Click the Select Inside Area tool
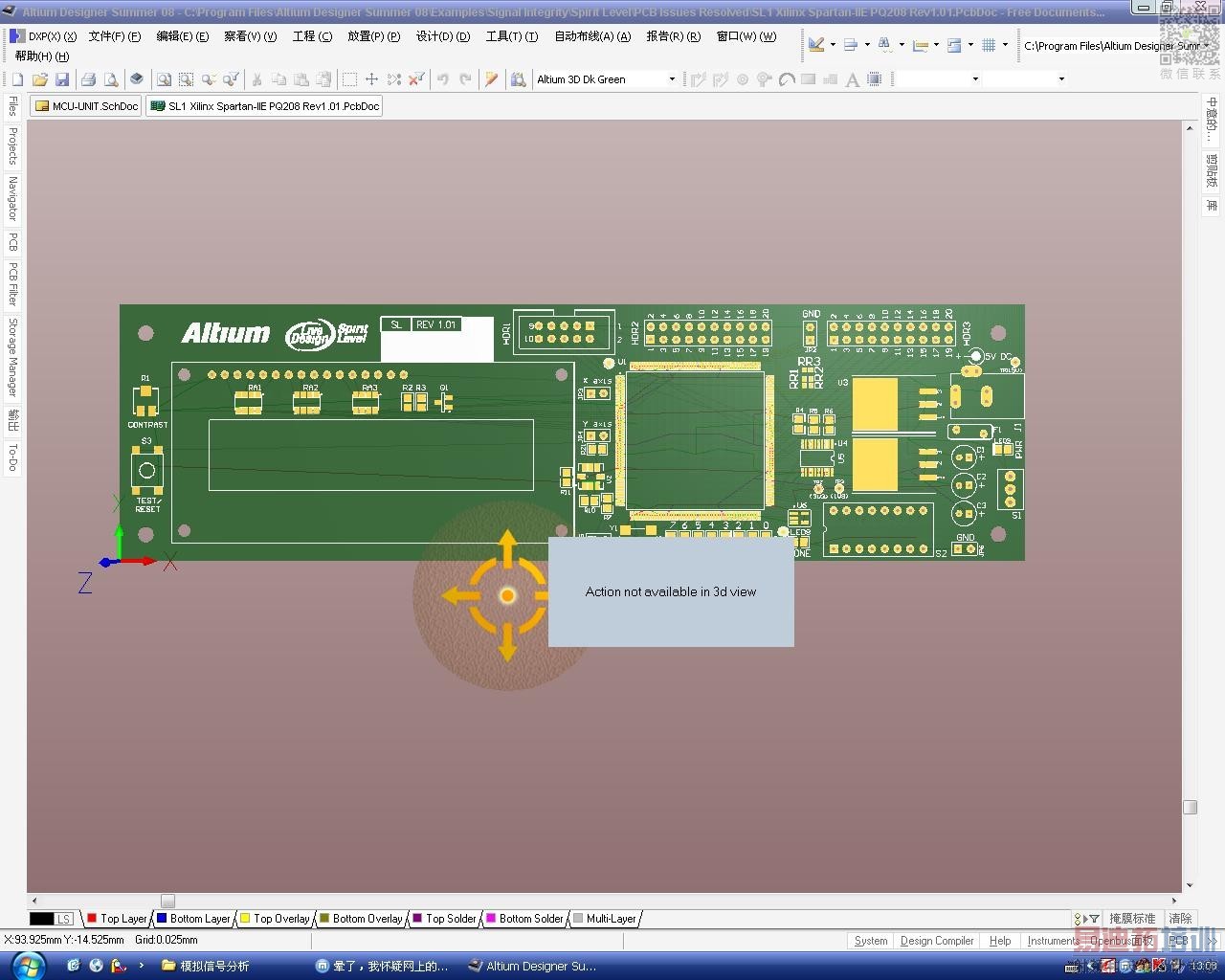The width and height of the screenshot is (1225, 980). tap(349, 79)
